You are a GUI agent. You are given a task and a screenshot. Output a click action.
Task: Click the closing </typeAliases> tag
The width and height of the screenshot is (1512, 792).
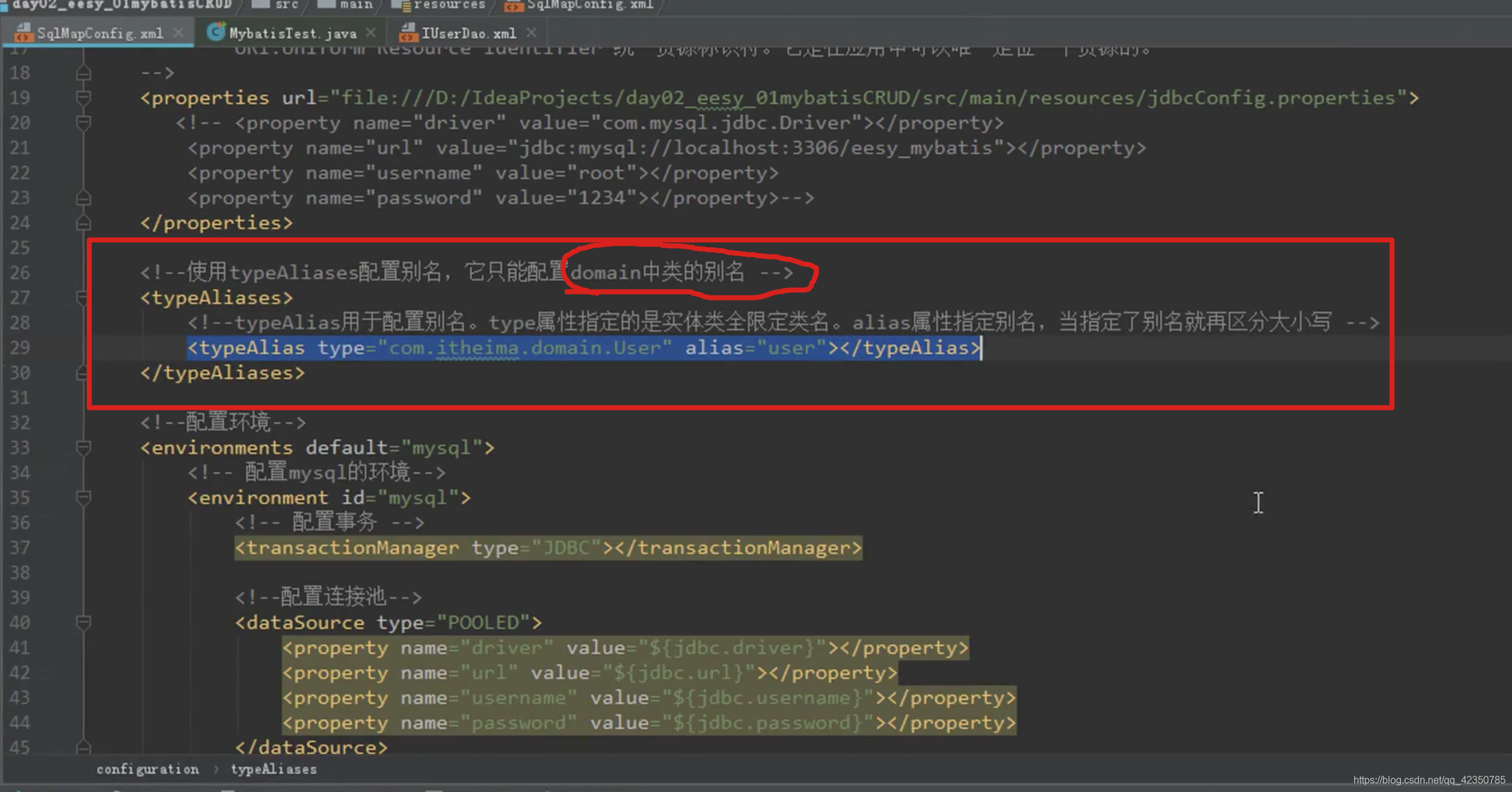pos(223,373)
